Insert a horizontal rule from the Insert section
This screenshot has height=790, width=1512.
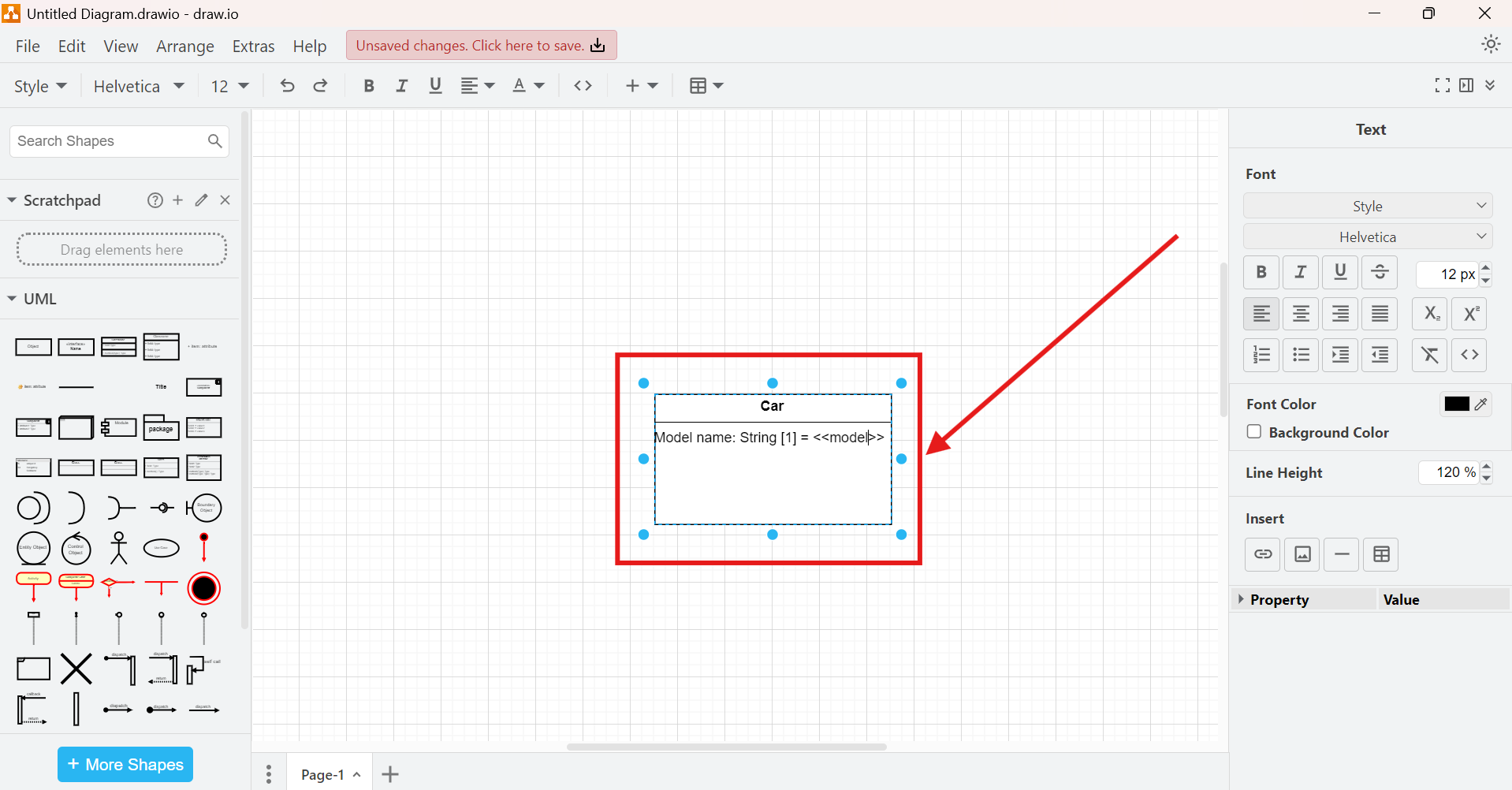pos(1341,554)
